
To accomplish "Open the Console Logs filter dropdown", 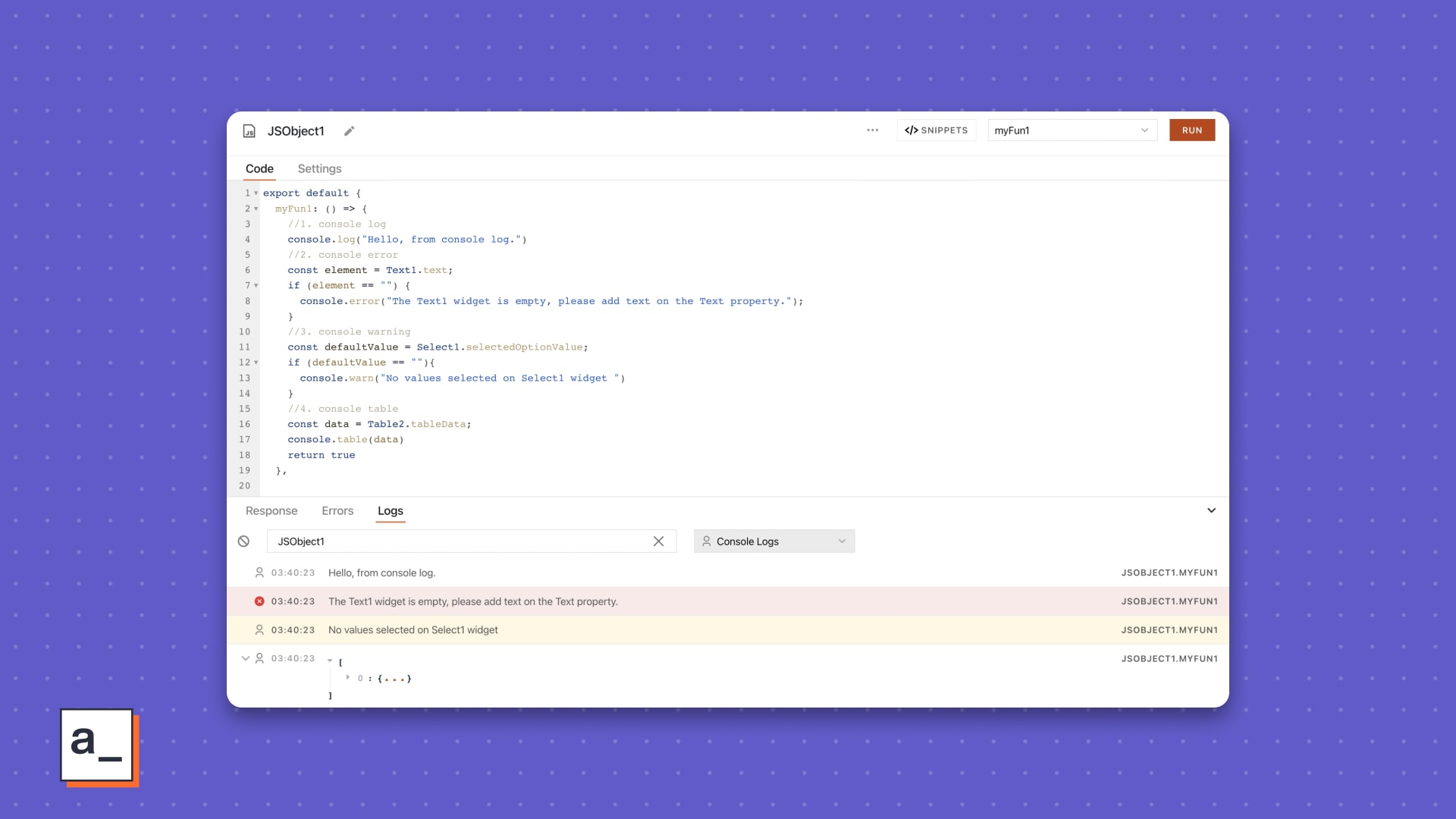I will pos(774,541).
